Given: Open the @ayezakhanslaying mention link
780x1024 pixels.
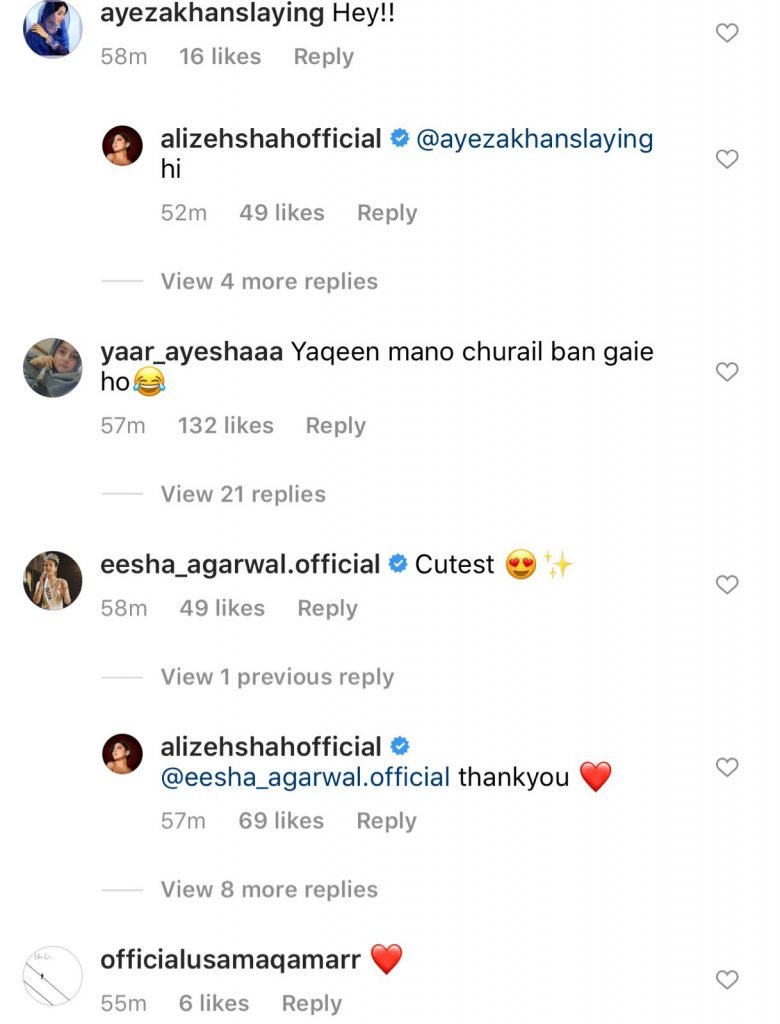Looking at the screenshot, I should 534,139.
